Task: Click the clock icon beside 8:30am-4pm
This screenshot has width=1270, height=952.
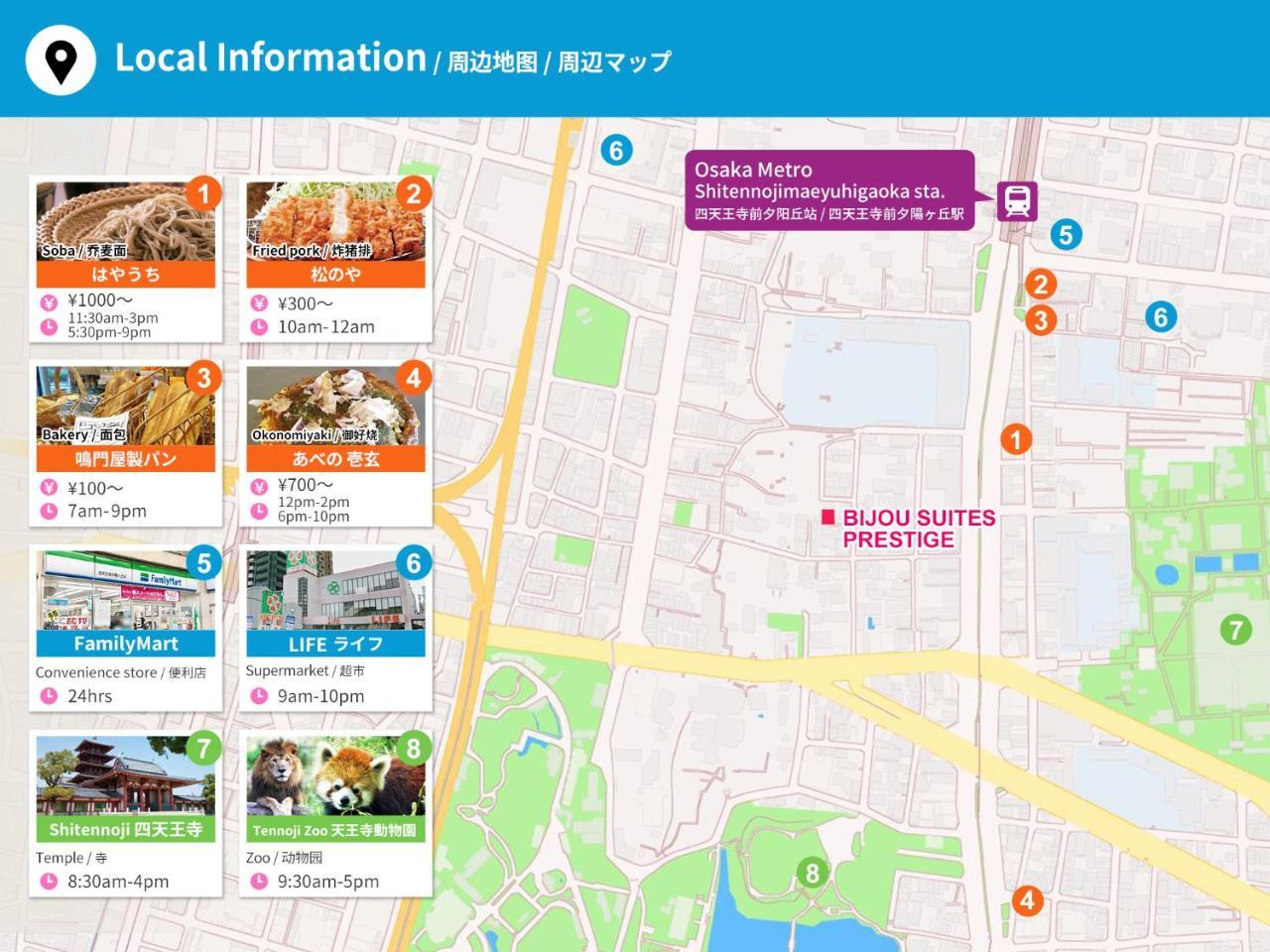Action: pyautogui.click(x=49, y=882)
